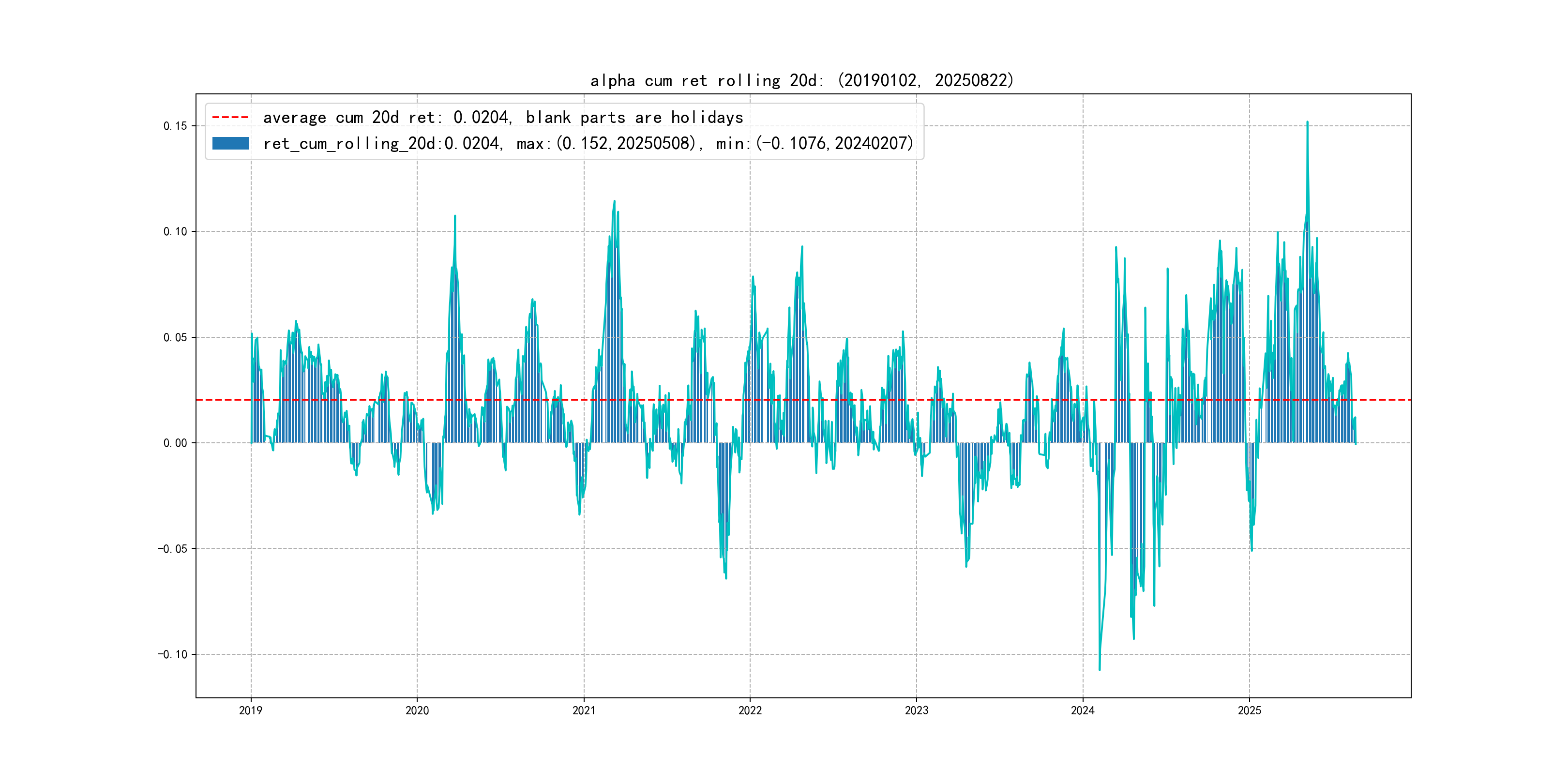1568x784 pixels.
Task: Click the blue legend color patch
Action: click(230, 144)
